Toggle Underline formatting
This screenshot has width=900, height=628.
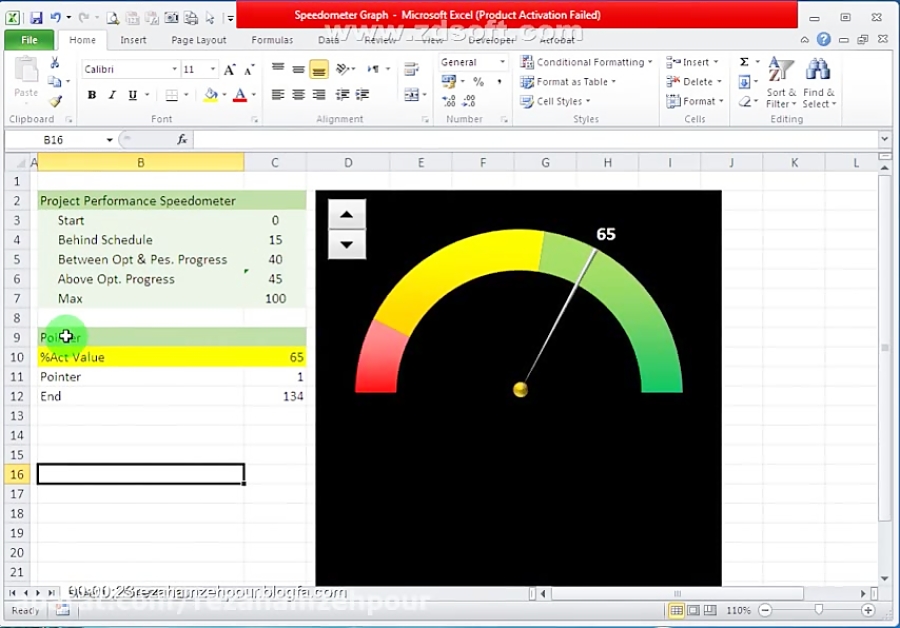(132, 95)
